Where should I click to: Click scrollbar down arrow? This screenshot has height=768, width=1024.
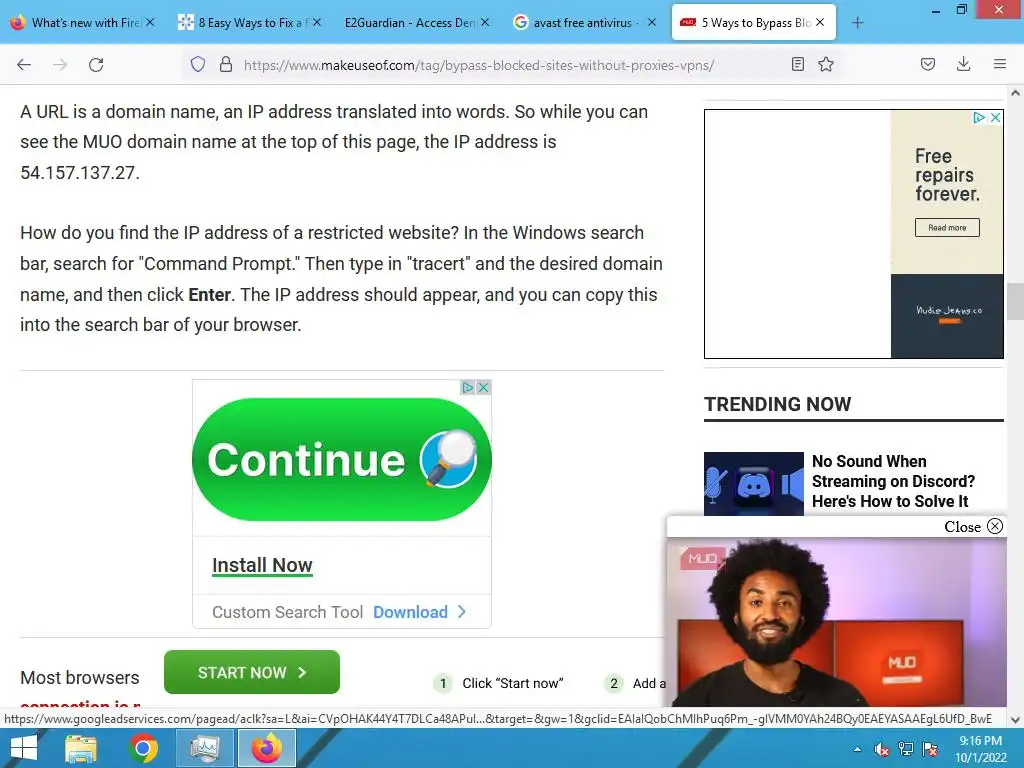tap(1015, 719)
